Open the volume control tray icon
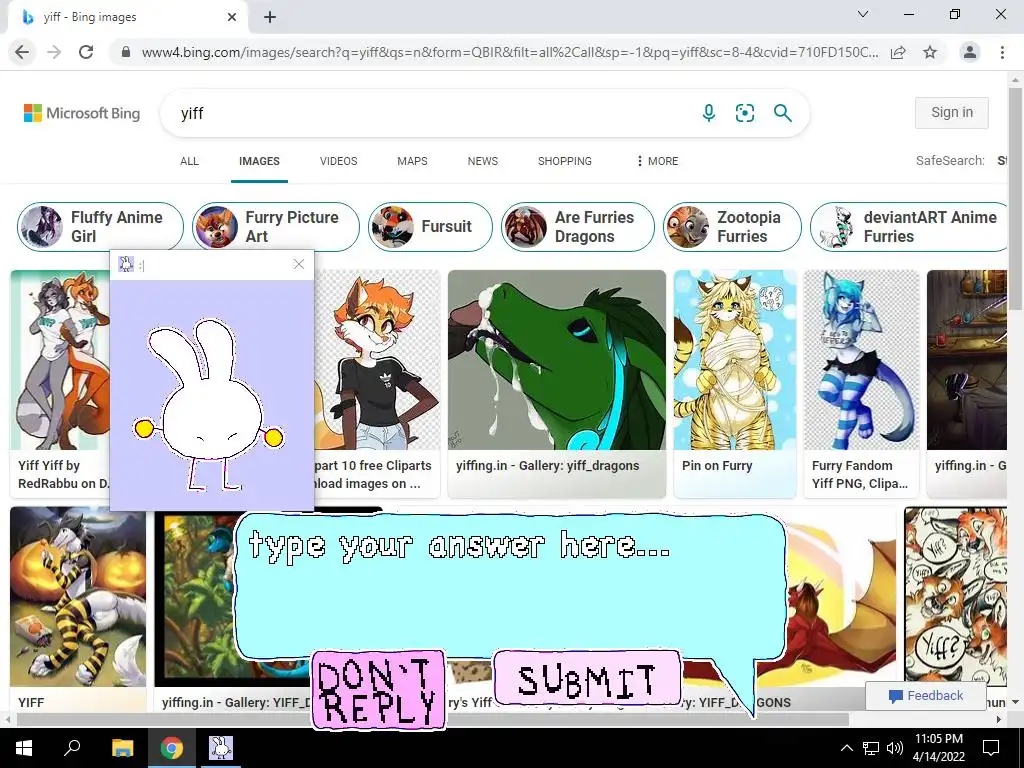 click(895, 748)
